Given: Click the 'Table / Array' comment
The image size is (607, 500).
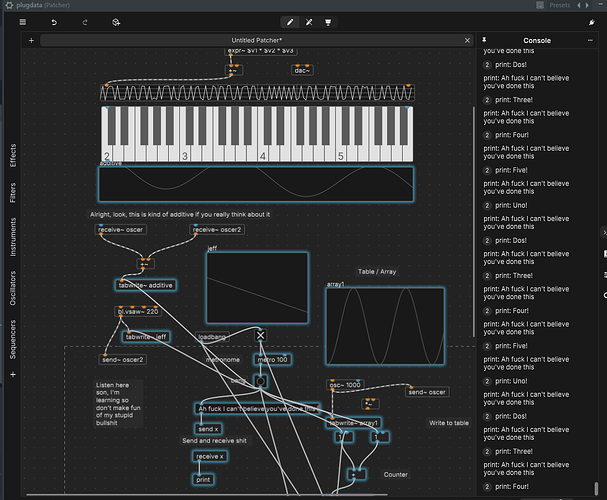Looking at the screenshot, I should click(377, 272).
